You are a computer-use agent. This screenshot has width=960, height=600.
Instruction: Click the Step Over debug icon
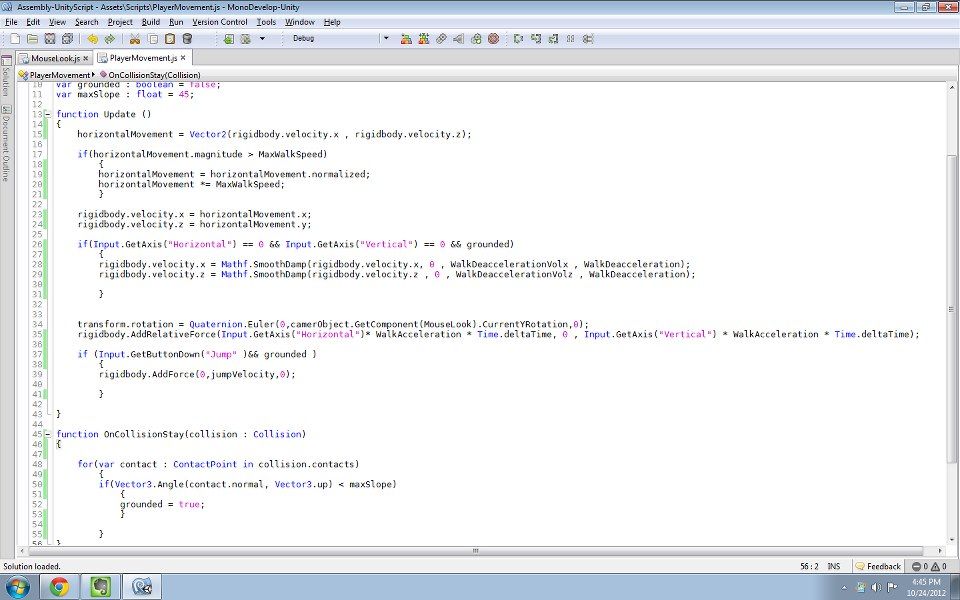pyautogui.click(x=519, y=39)
